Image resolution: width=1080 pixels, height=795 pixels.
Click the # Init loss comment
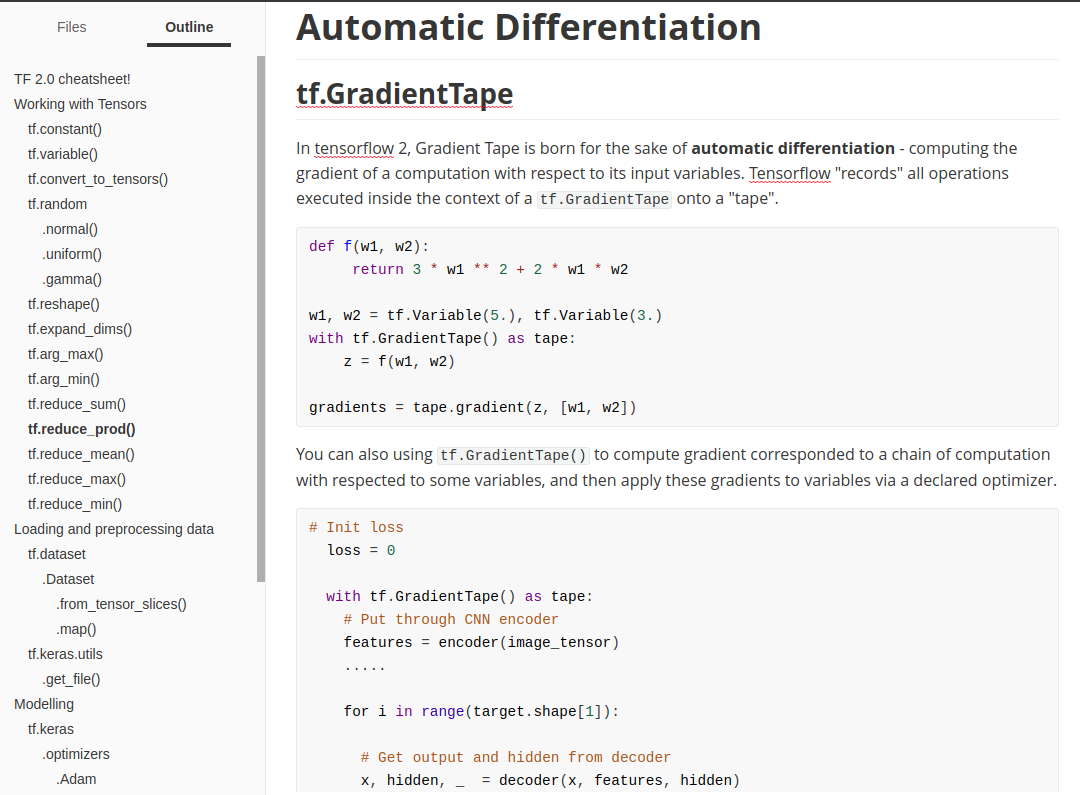click(356, 528)
